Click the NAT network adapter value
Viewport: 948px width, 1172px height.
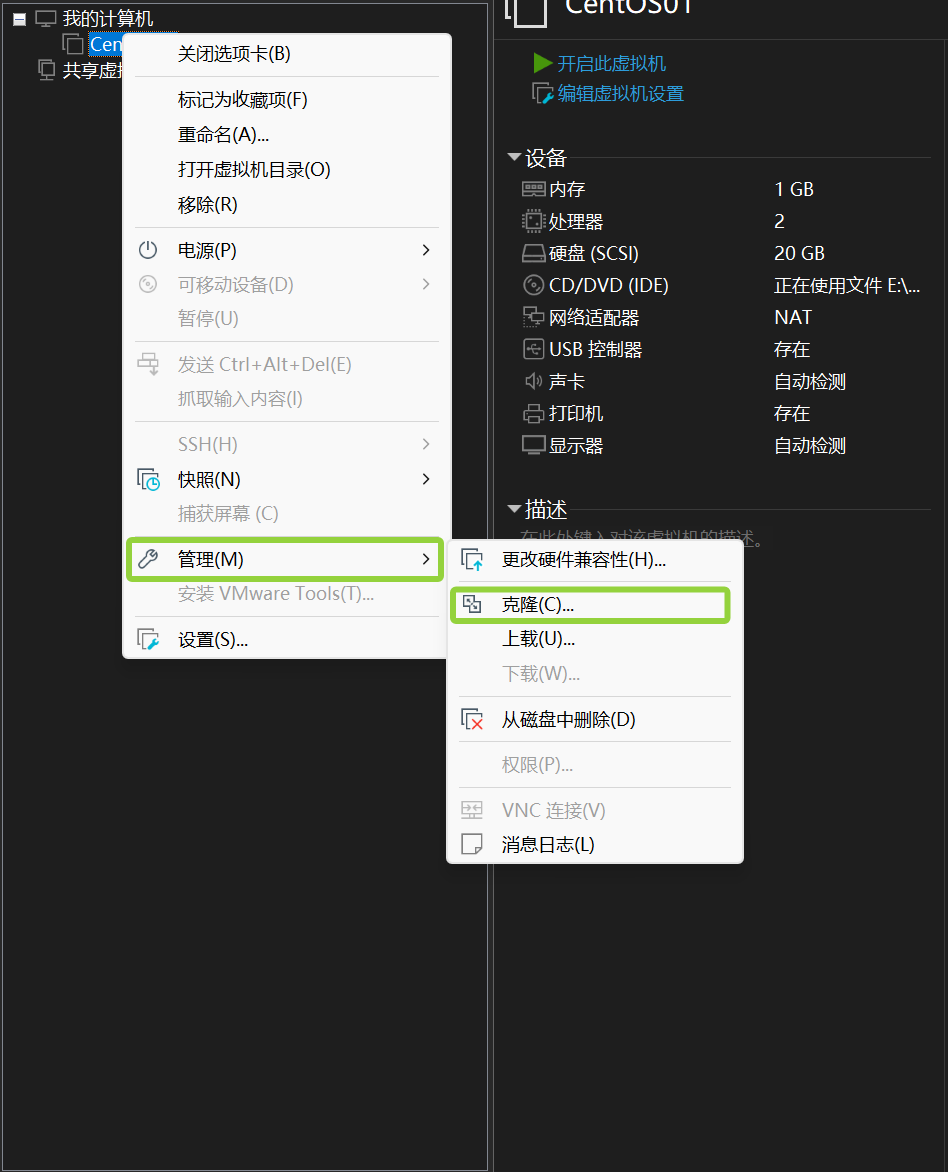coord(793,317)
